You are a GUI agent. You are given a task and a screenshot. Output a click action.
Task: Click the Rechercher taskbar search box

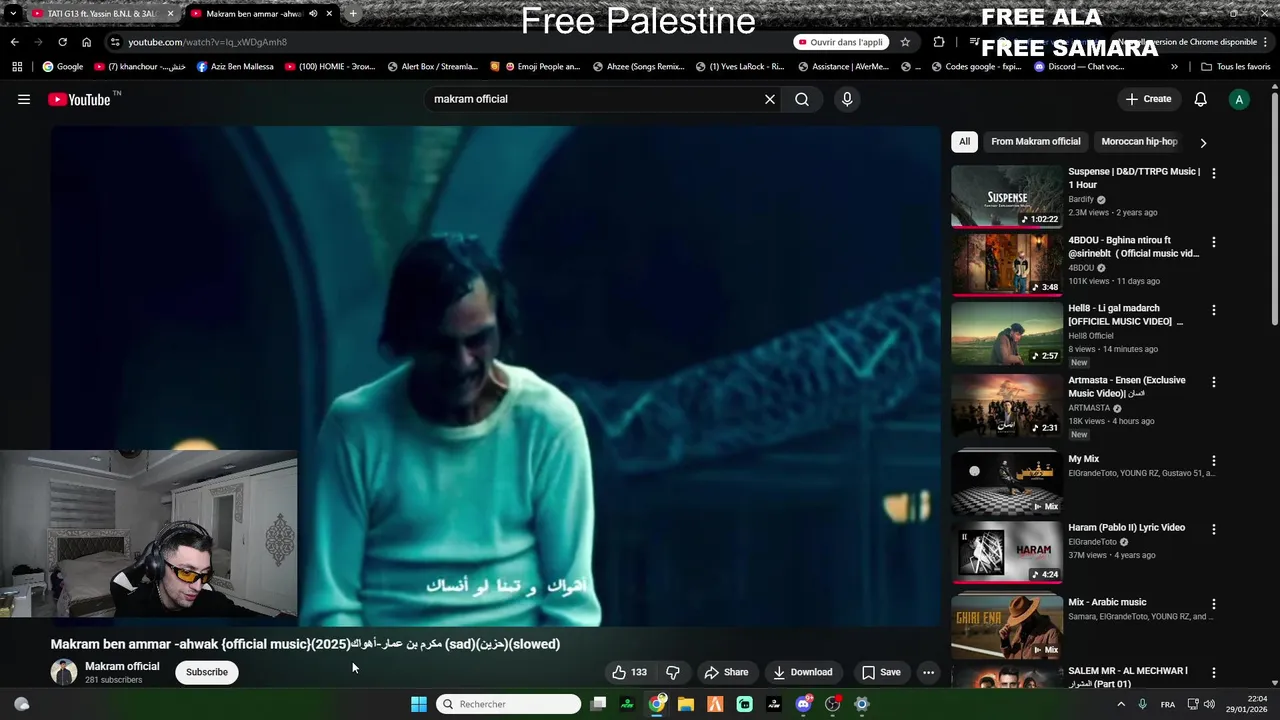[509, 704]
